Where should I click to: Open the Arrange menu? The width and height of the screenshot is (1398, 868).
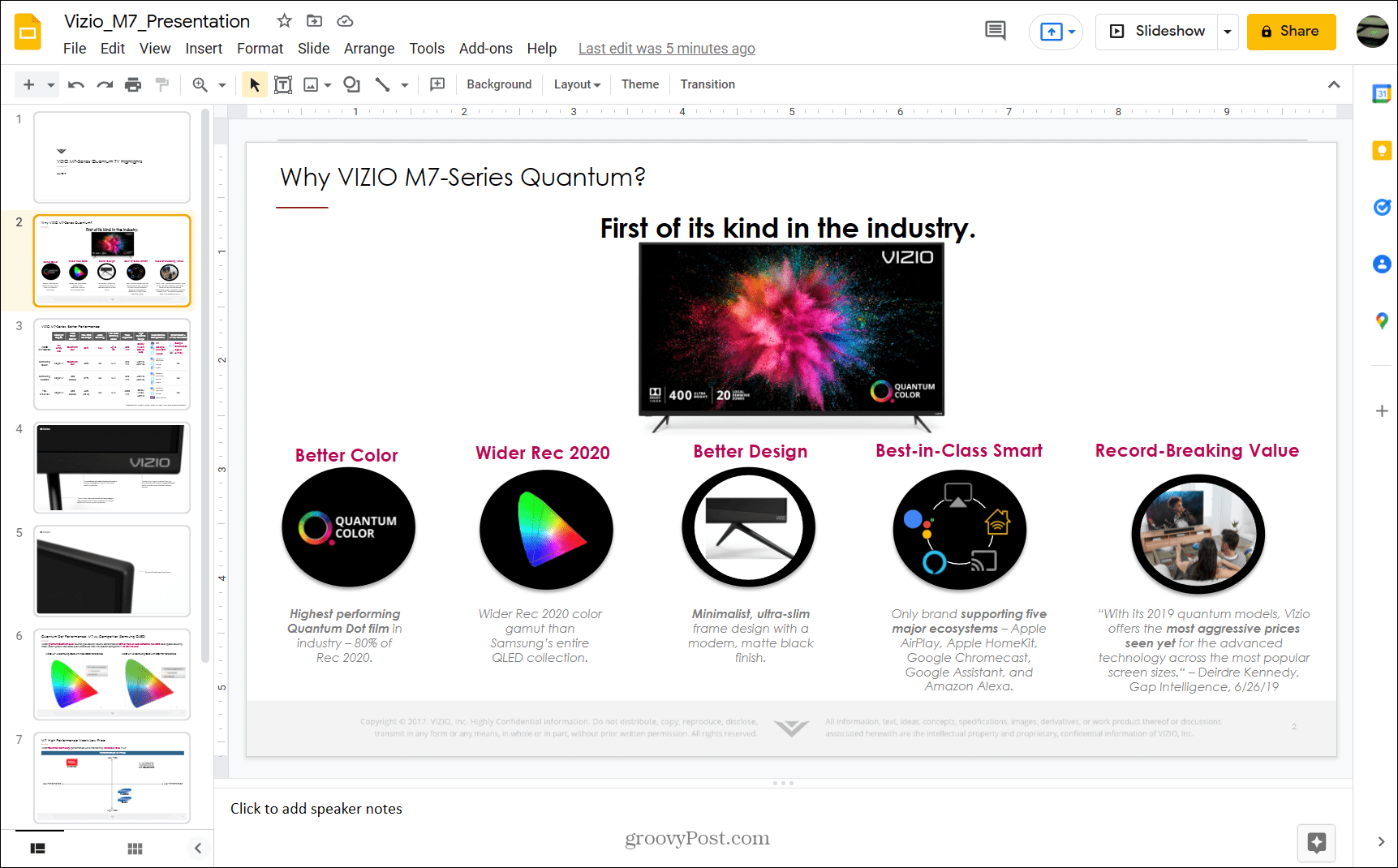(369, 48)
